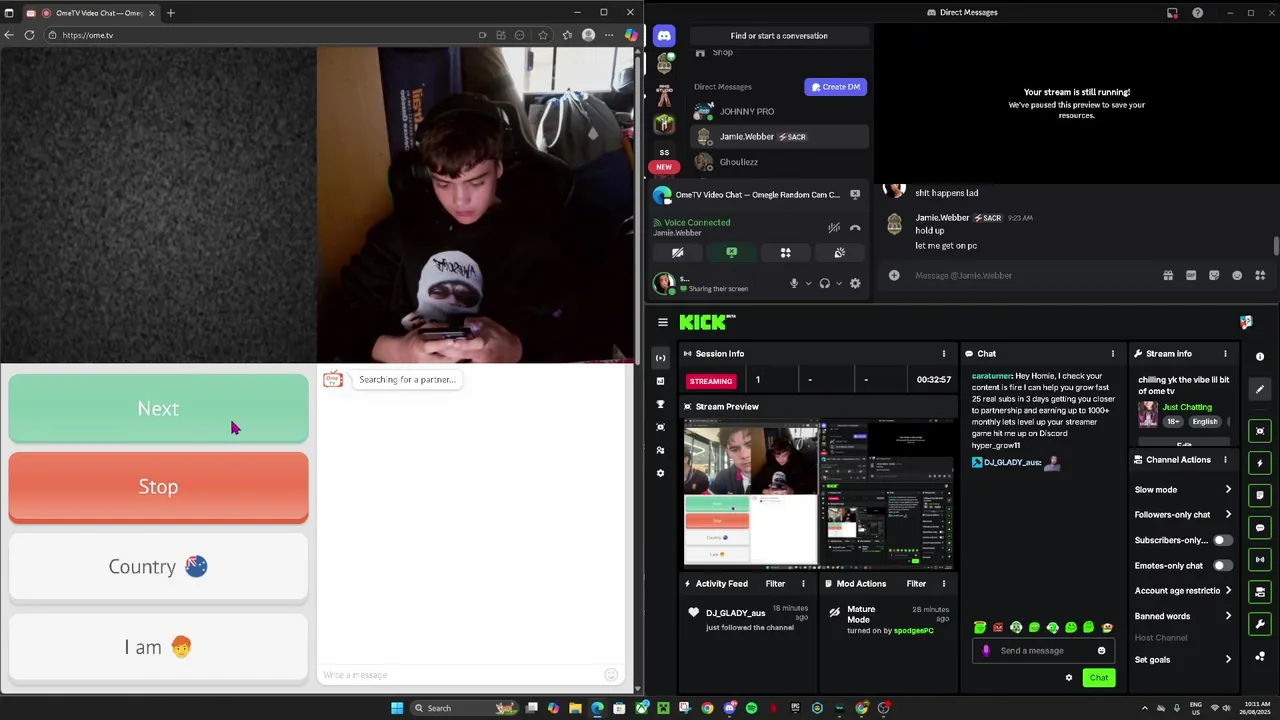Expand Followers-only chat option
This screenshot has height=720, width=1280.
pos(1183,515)
